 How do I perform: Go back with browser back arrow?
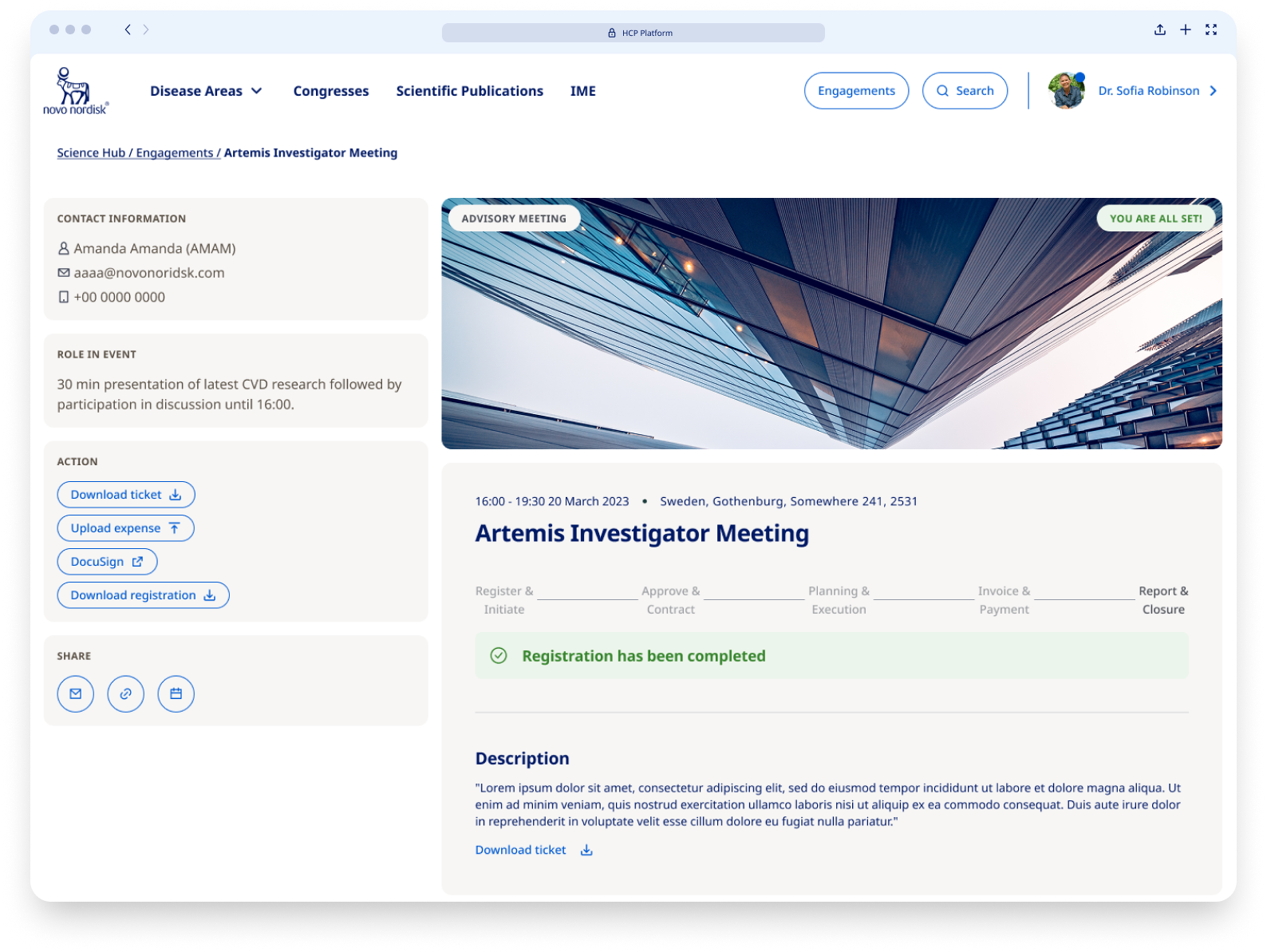[128, 30]
